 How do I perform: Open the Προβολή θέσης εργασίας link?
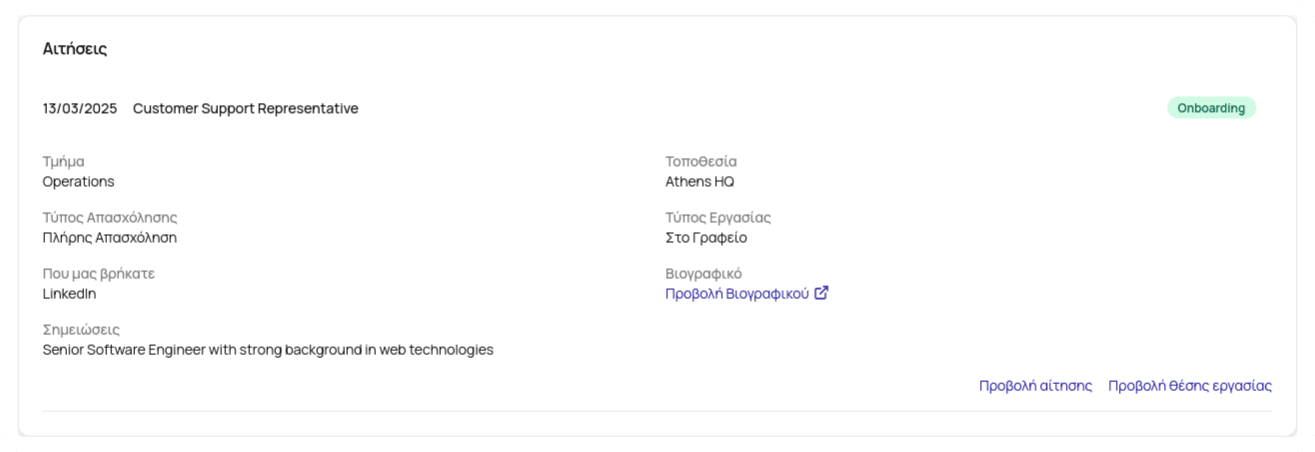point(1189,386)
